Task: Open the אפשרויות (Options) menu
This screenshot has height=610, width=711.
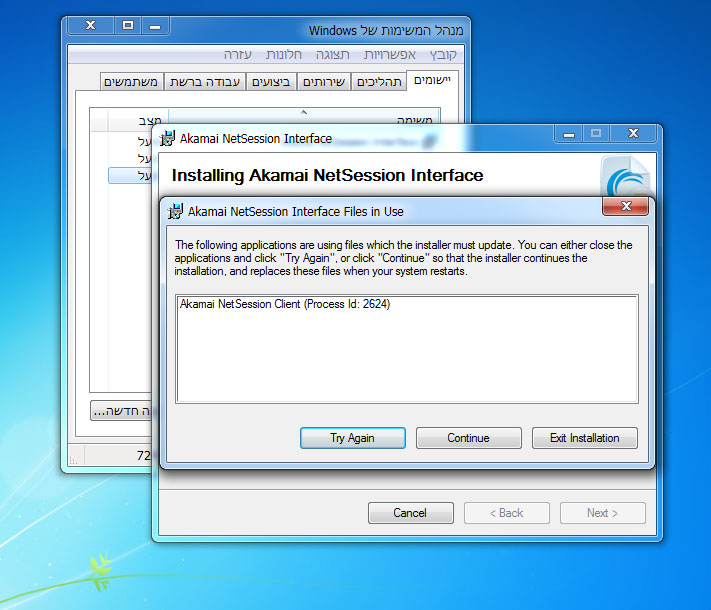Action: [390, 55]
